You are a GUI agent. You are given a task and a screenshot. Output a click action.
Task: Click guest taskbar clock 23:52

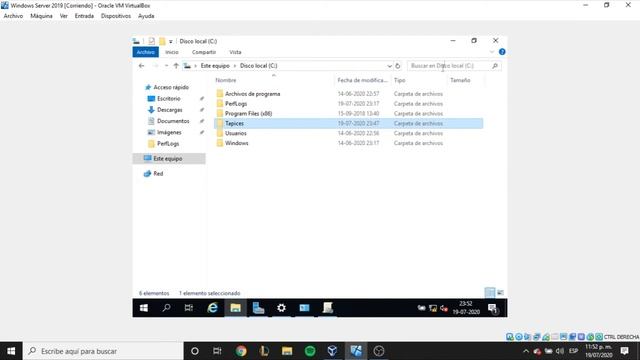pyautogui.click(x=466, y=308)
